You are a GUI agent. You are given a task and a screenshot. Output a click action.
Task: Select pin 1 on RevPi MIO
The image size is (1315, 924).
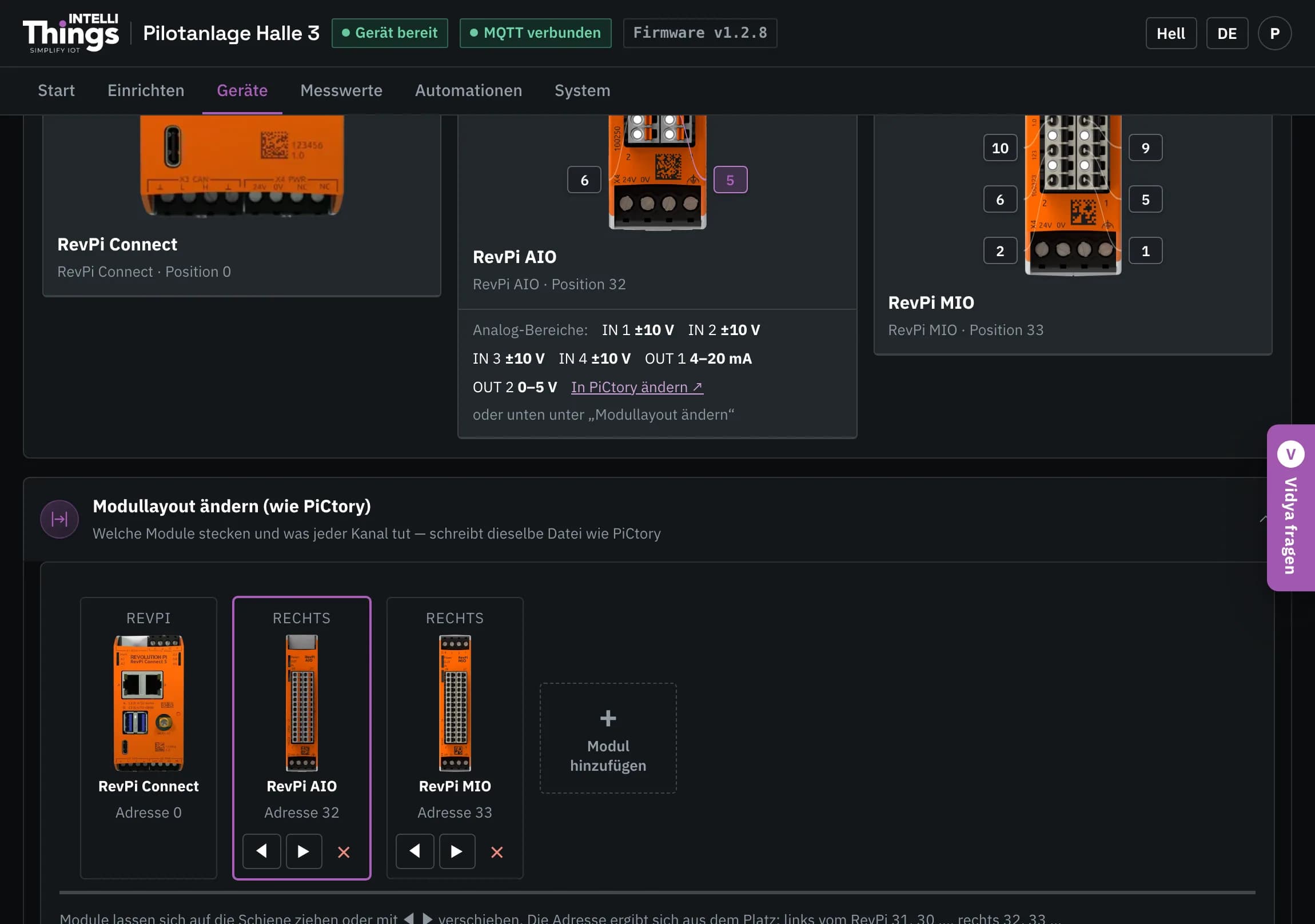1145,251
